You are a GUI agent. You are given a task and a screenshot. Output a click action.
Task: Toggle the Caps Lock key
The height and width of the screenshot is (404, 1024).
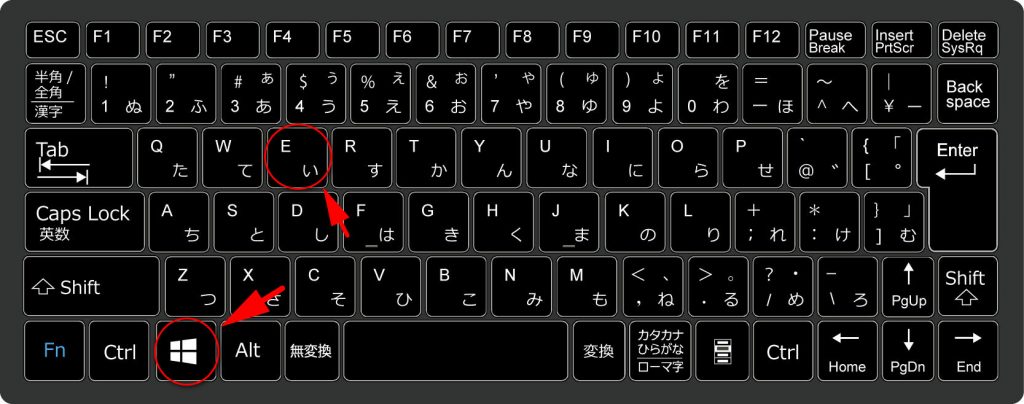click(85, 221)
